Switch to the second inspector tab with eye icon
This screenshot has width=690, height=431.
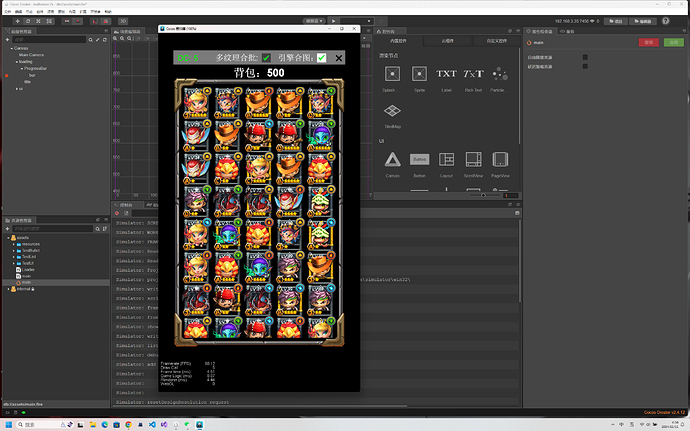pyautogui.click(x=567, y=31)
